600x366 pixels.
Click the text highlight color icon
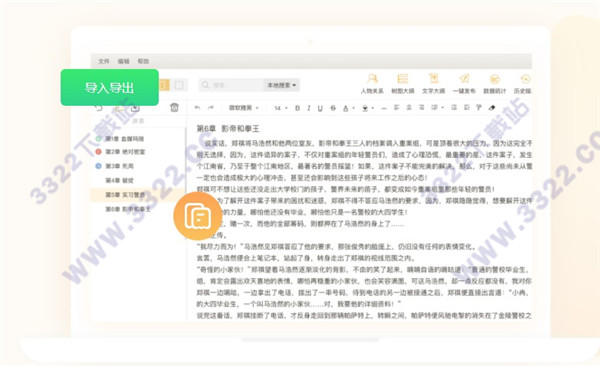click(x=365, y=108)
